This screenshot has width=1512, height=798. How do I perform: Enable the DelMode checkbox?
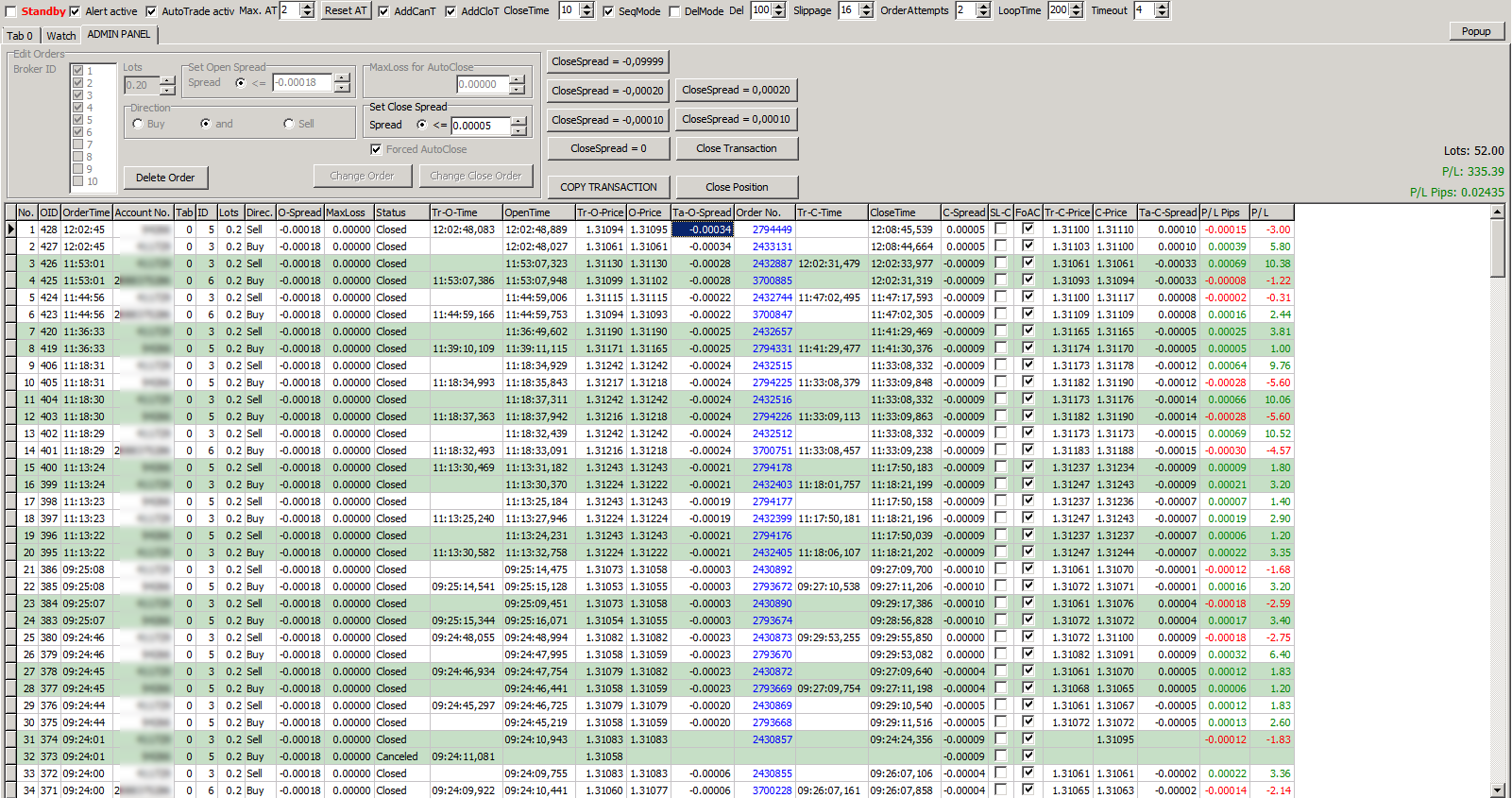click(x=674, y=11)
